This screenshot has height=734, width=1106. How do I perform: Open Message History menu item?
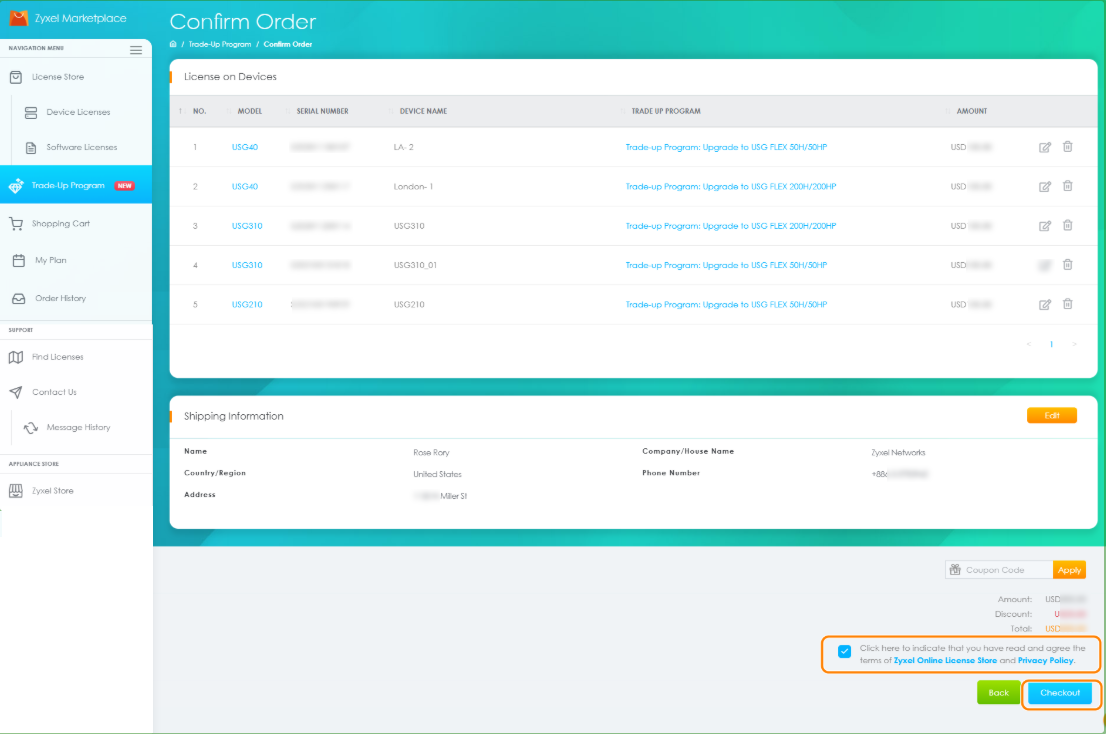[x=78, y=427]
